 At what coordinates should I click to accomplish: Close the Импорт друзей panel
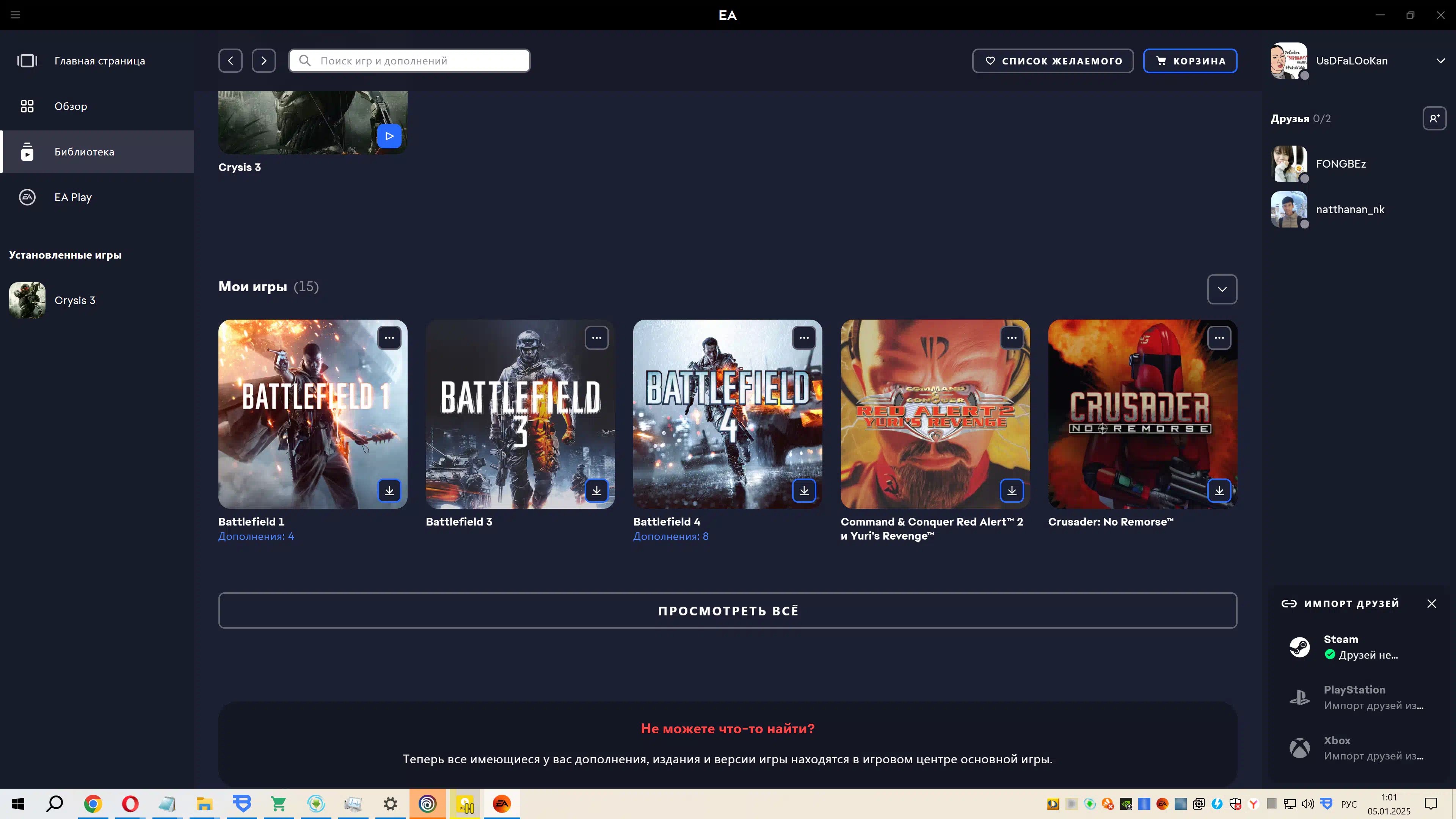[x=1431, y=604]
